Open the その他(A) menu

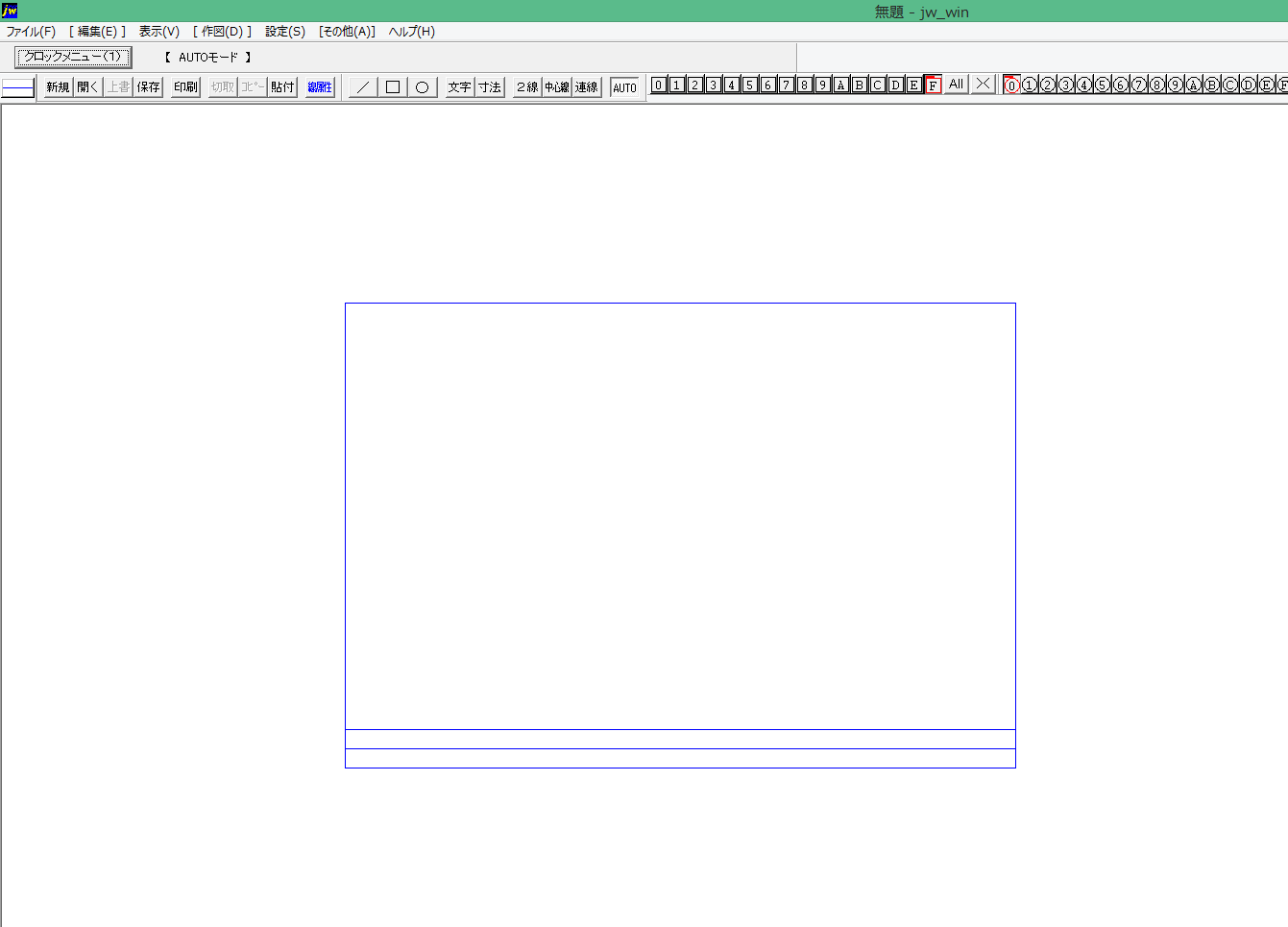coord(347,32)
